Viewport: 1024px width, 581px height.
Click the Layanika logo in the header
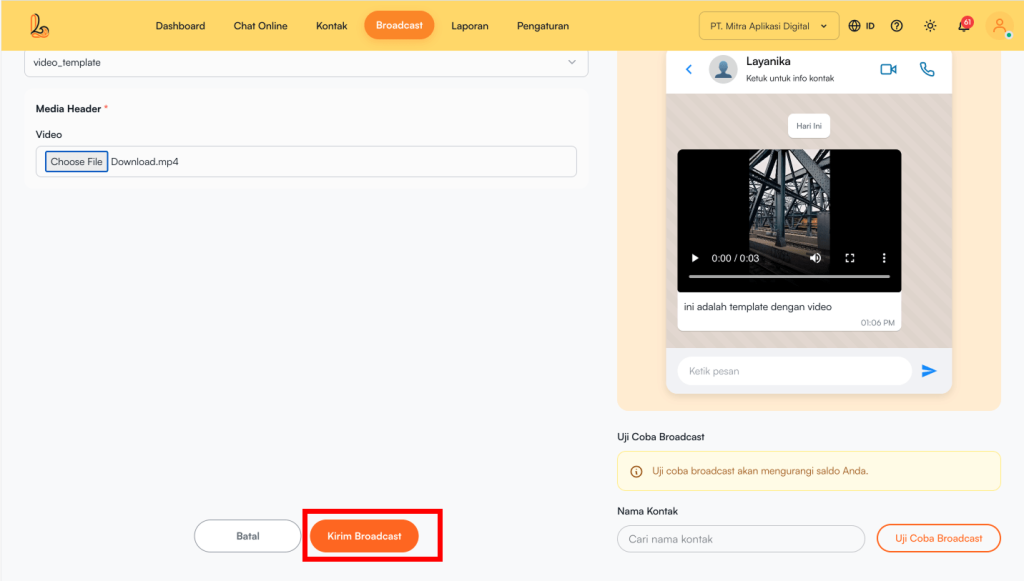[39, 26]
